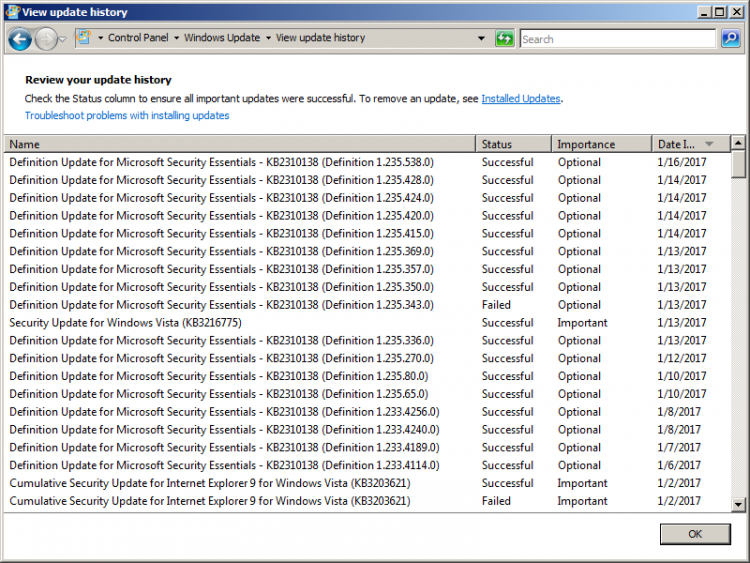Sort by Date Installed column header
750x563 pixels.
691,144
